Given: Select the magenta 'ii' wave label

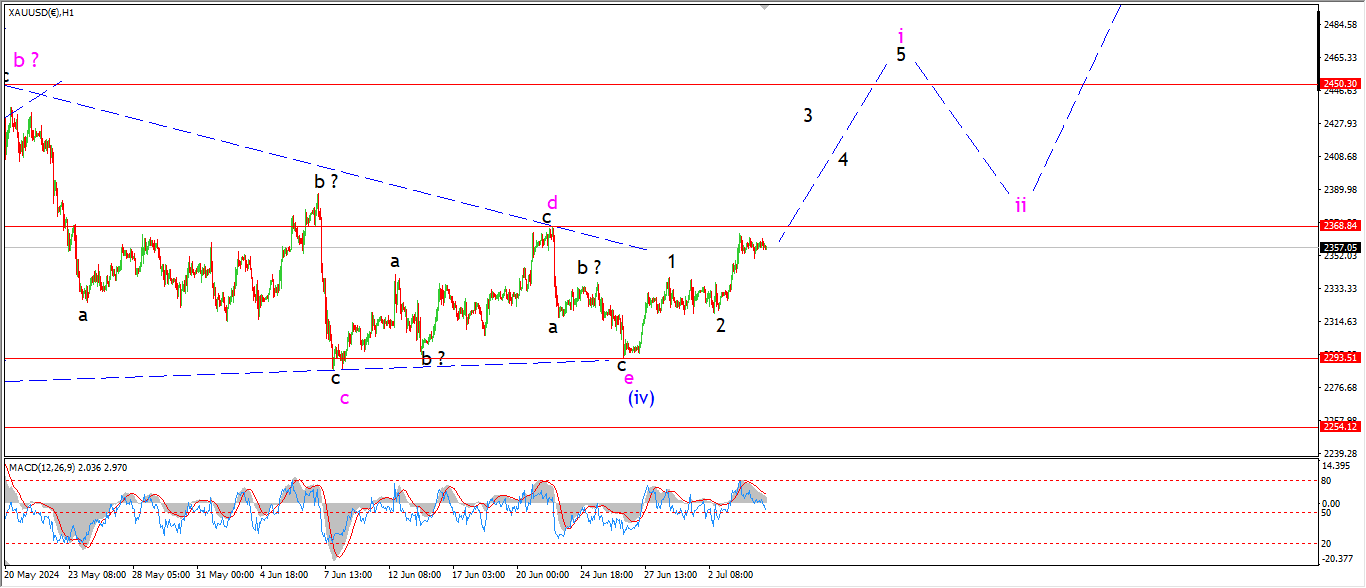Looking at the screenshot, I should pyautogui.click(x=1021, y=205).
